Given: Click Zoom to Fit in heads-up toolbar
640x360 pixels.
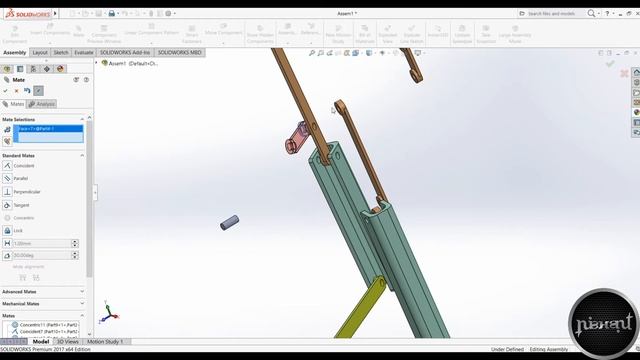Looking at the screenshot, I should (312, 53).
